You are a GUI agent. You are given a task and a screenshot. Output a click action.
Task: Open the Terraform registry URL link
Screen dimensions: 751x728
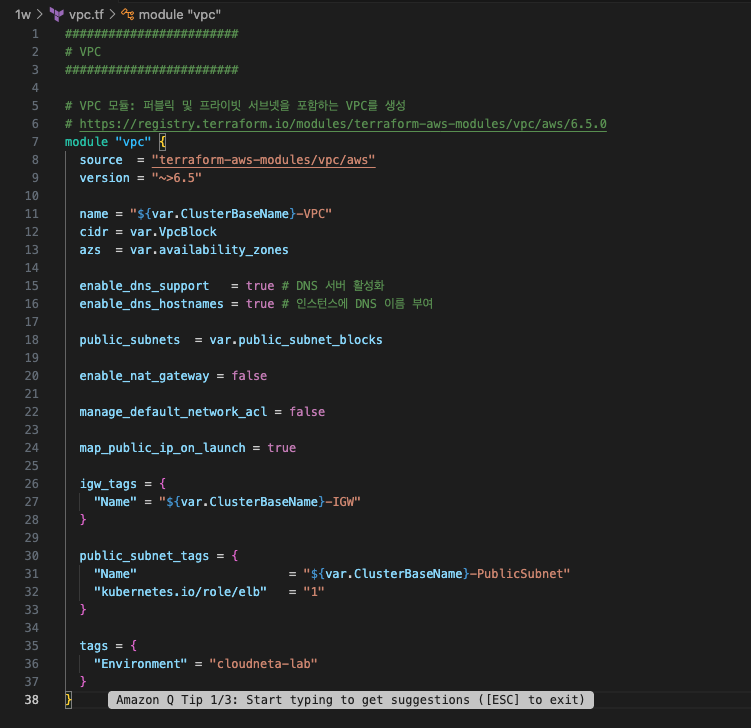pyautogui.click(x=343, y=124)
